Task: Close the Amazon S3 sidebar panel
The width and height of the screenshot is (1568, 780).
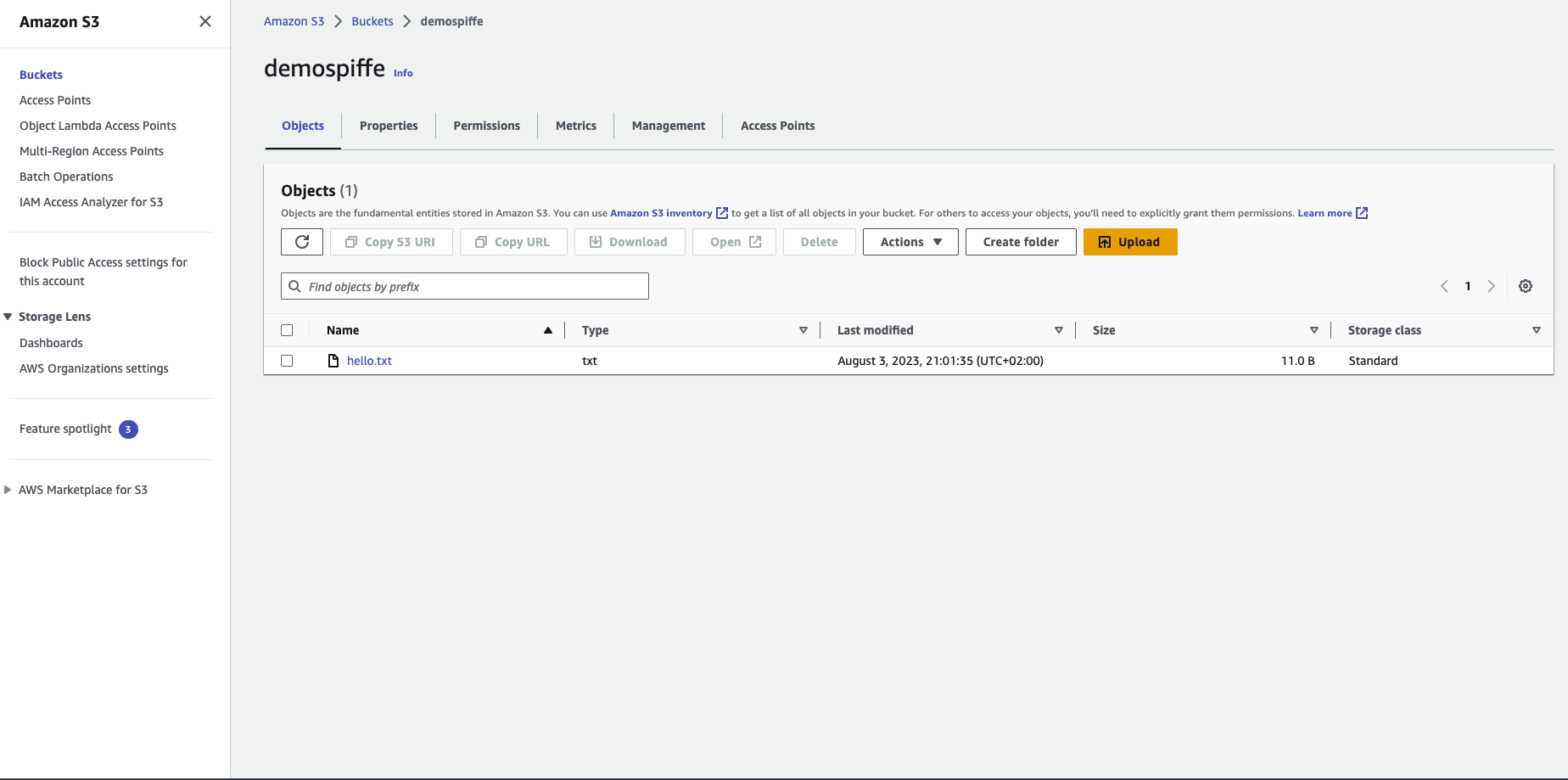Action: tap(205, 21)
